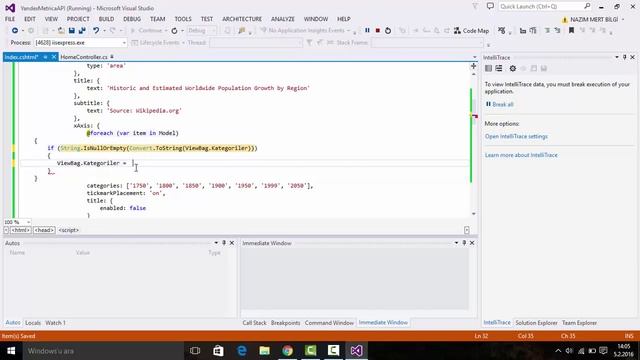Click the editor split-window plus icon
The height and width of the screenshot is (360, 640).
(473, 66)
